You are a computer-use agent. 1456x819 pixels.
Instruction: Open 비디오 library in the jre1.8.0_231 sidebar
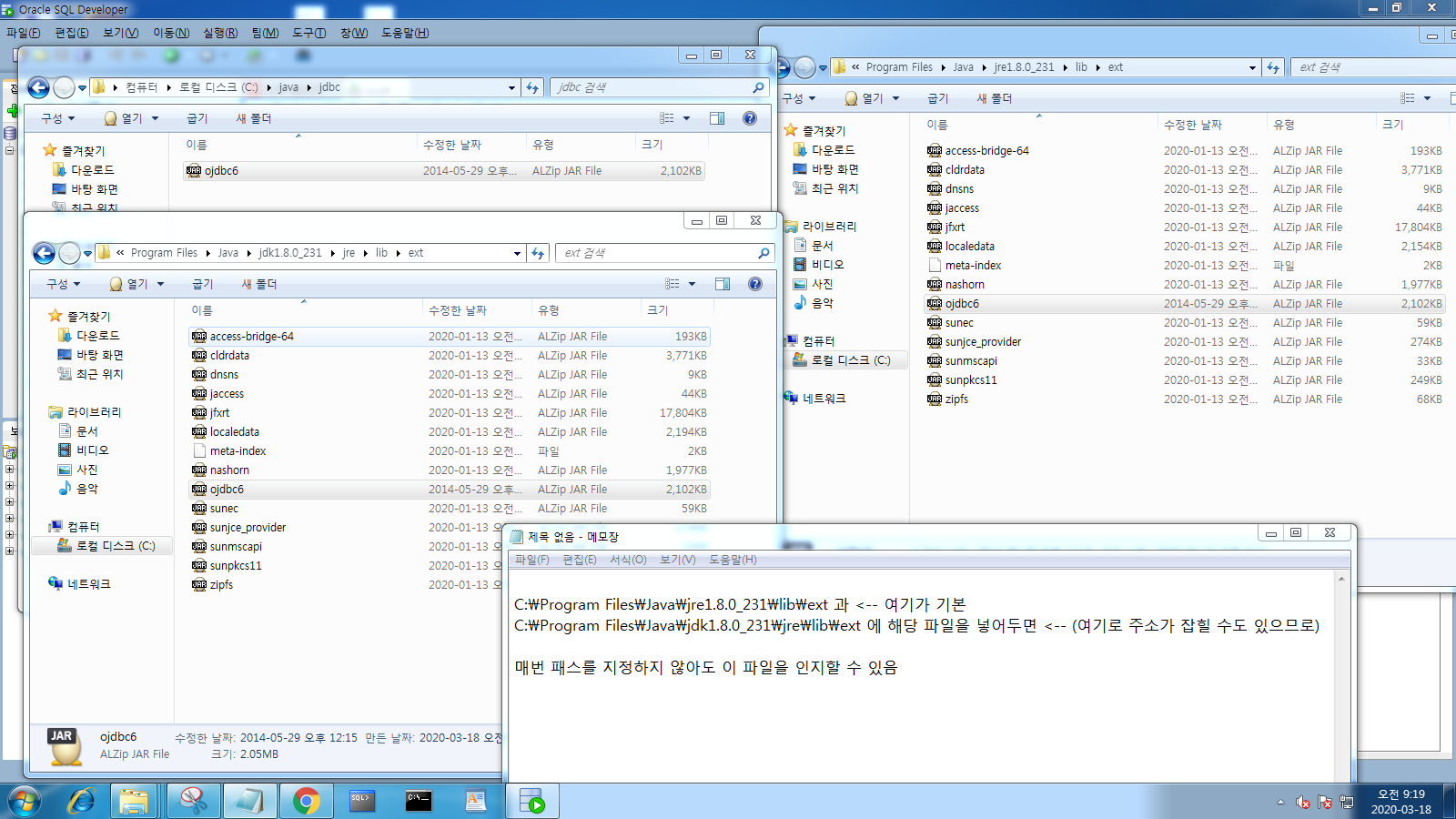tap(819, 265)
